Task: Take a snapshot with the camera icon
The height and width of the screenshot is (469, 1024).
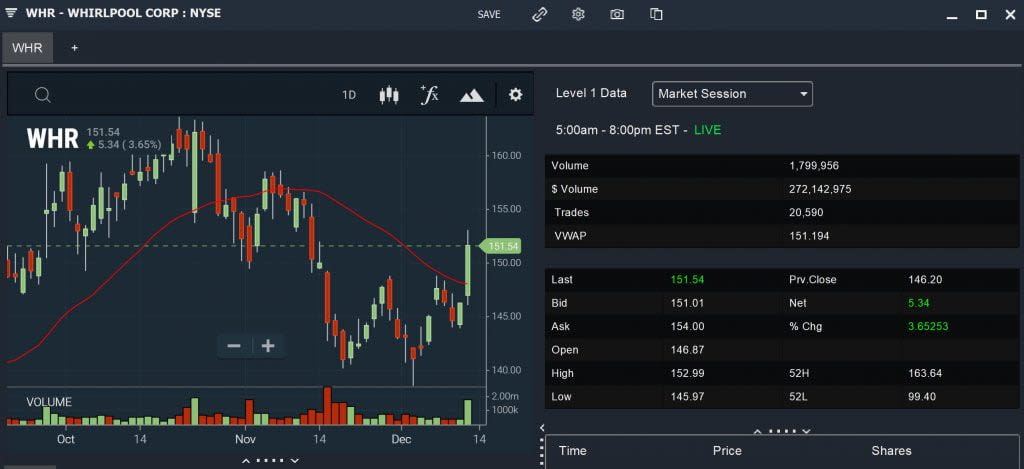Action: pos(617,14)
